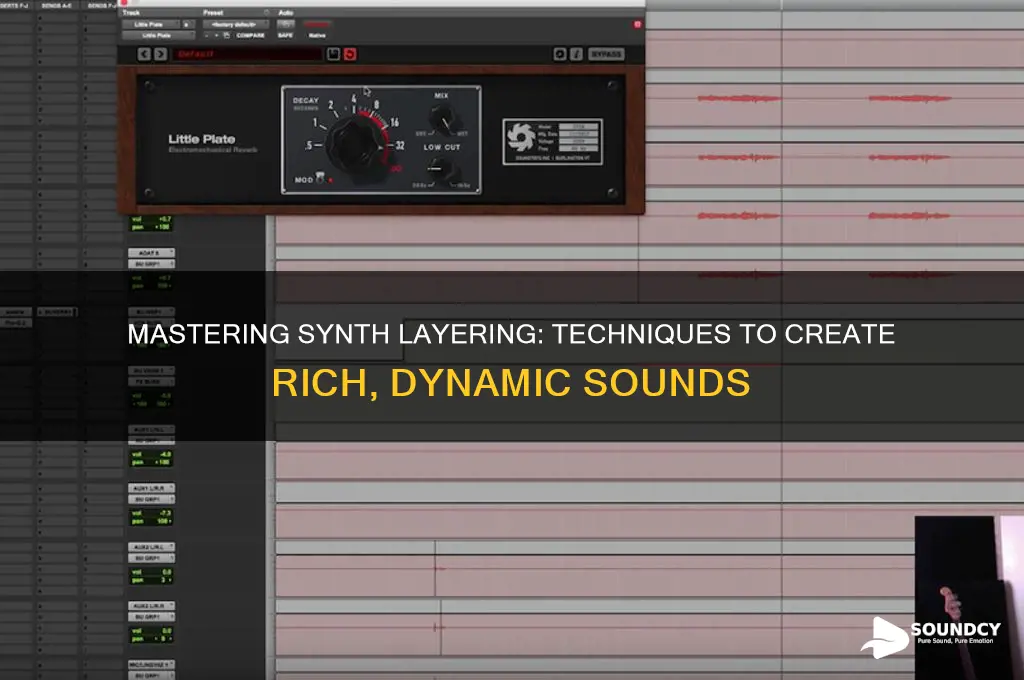Click the red Default preset name display

(248, 54)
